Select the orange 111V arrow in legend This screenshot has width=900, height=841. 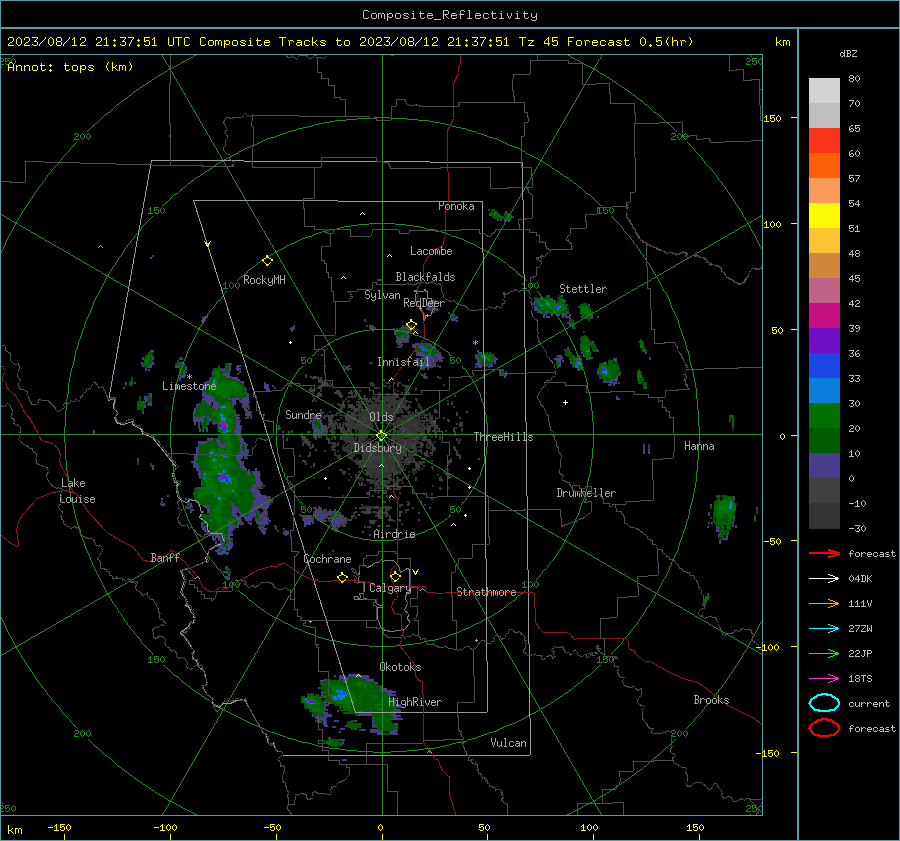(824, 603)
